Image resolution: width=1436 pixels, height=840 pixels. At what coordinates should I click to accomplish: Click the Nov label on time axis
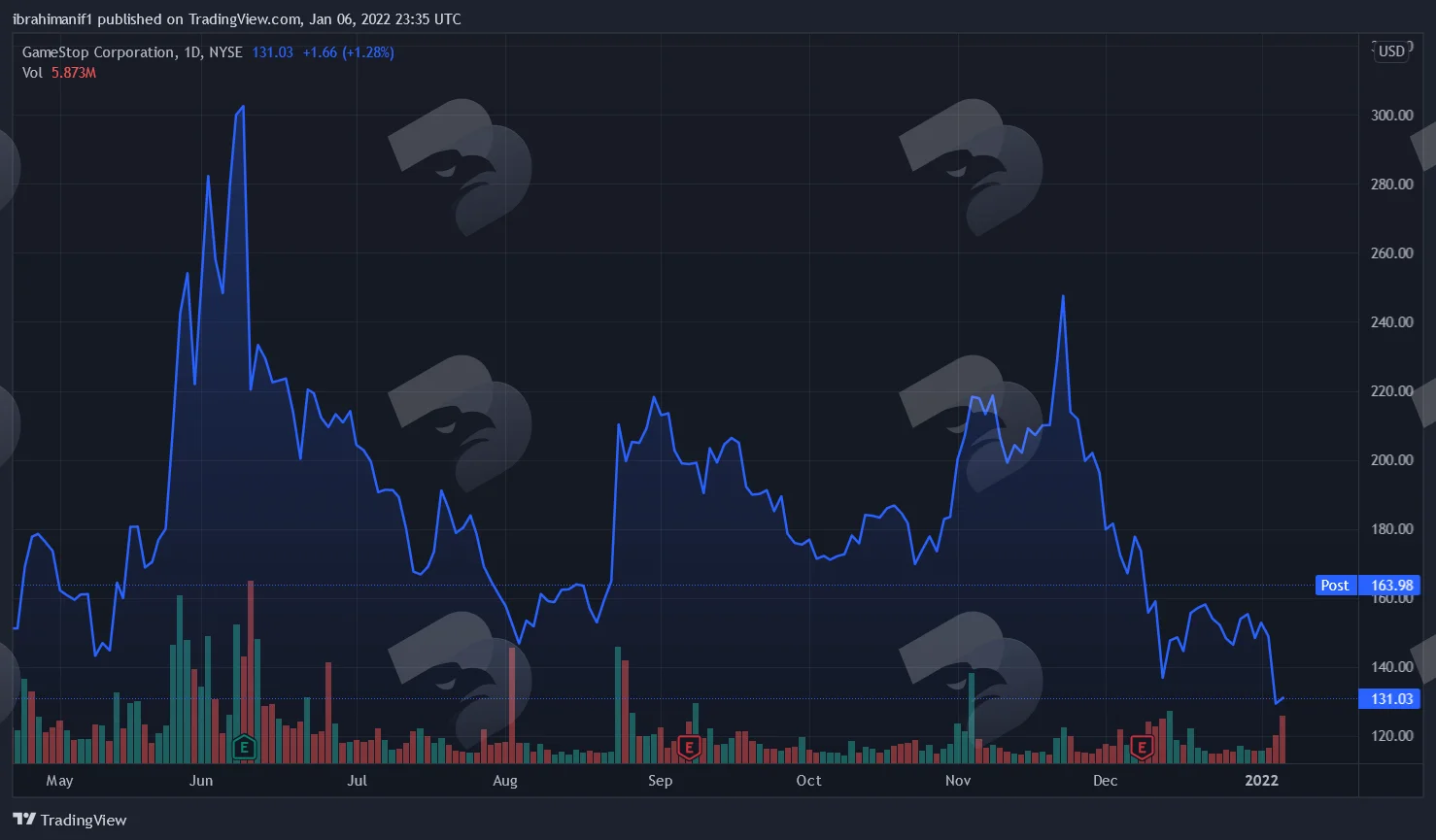958,781
